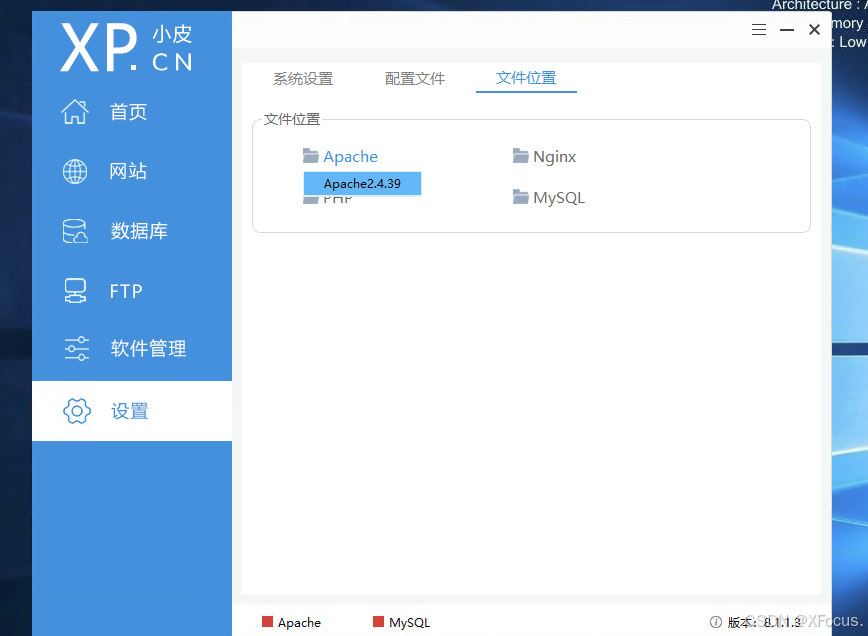Click the database cloud icon
868x636 pixels.
click(x=75, y=231)
